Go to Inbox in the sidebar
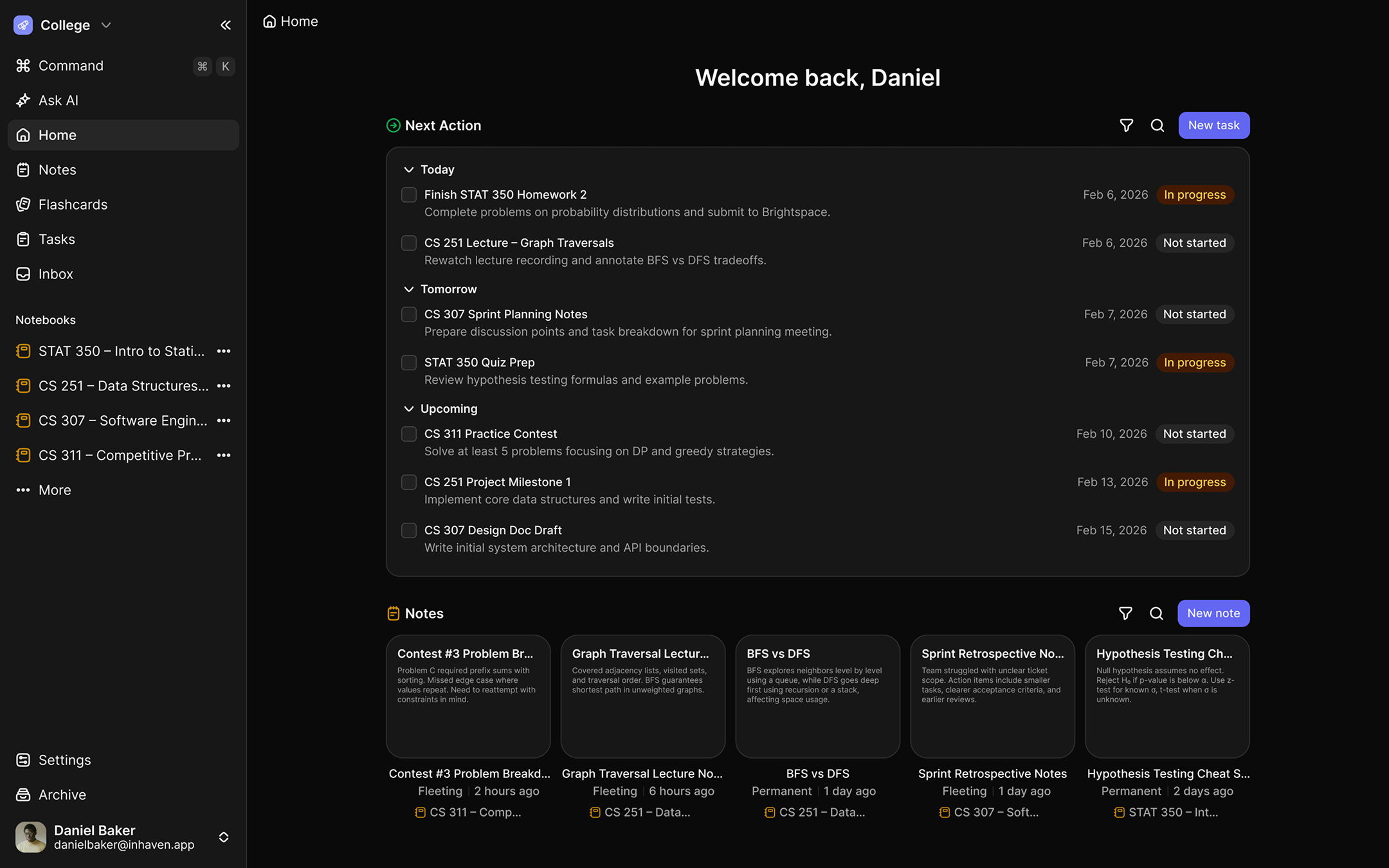Image resolution: width=1389 pixels, height=868 pixels. pyautogui.click(x=56, y=274)
